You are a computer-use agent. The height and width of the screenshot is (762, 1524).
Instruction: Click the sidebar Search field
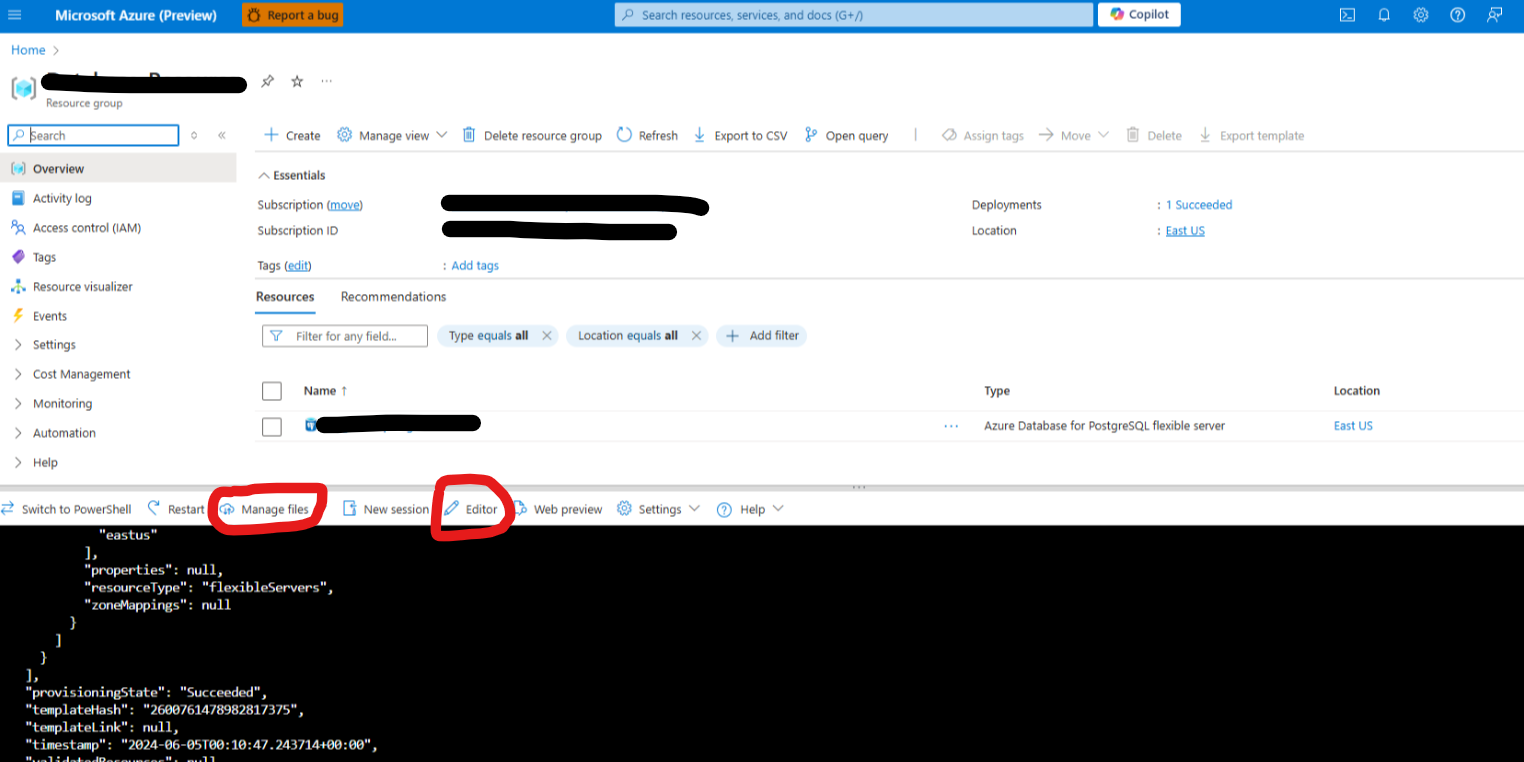[x=93, y=135]
